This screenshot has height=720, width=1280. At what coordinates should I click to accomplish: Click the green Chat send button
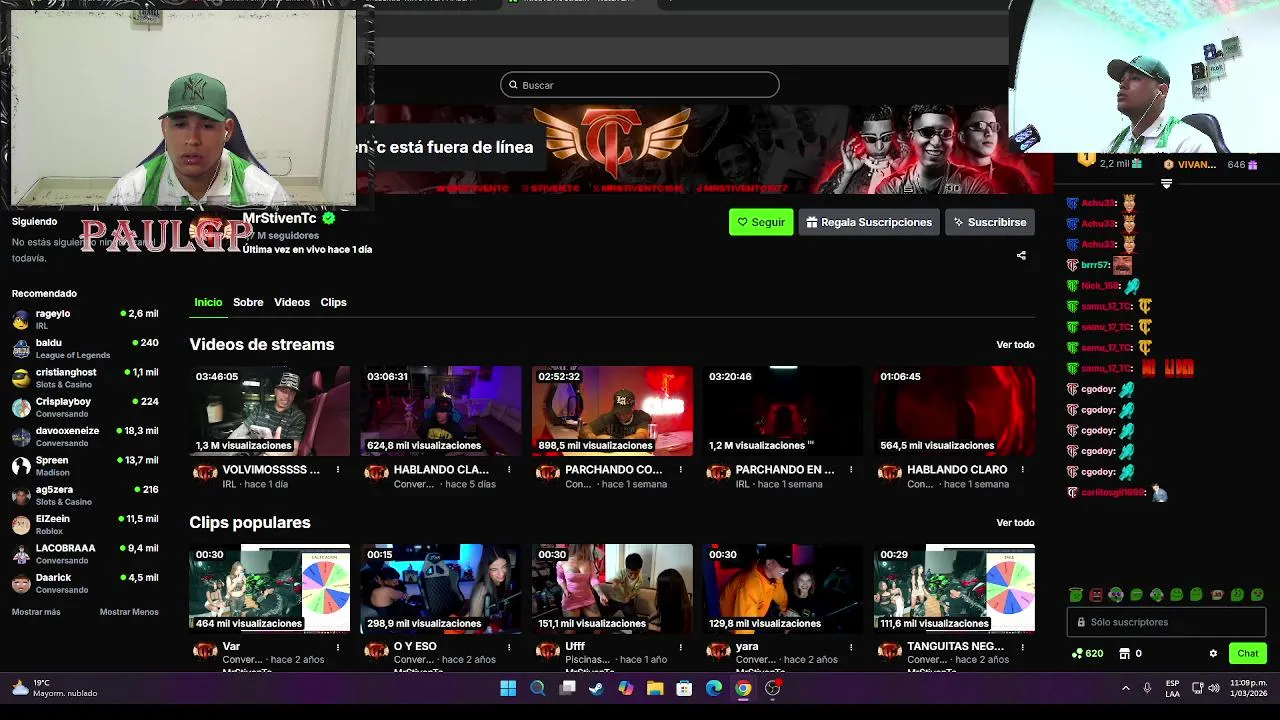tap(1247, 654)
